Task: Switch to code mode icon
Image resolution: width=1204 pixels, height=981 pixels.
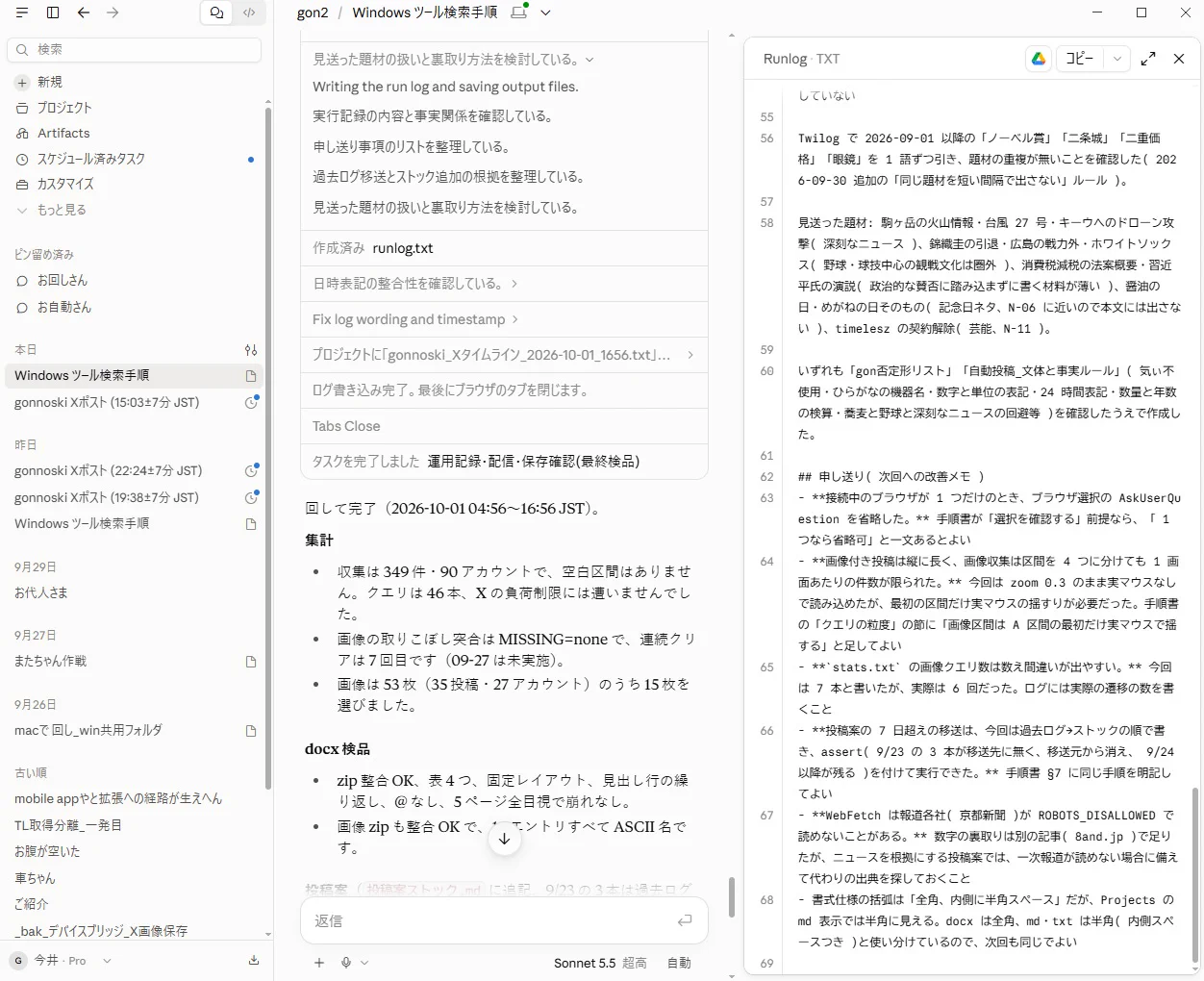Action: (249, 13)
